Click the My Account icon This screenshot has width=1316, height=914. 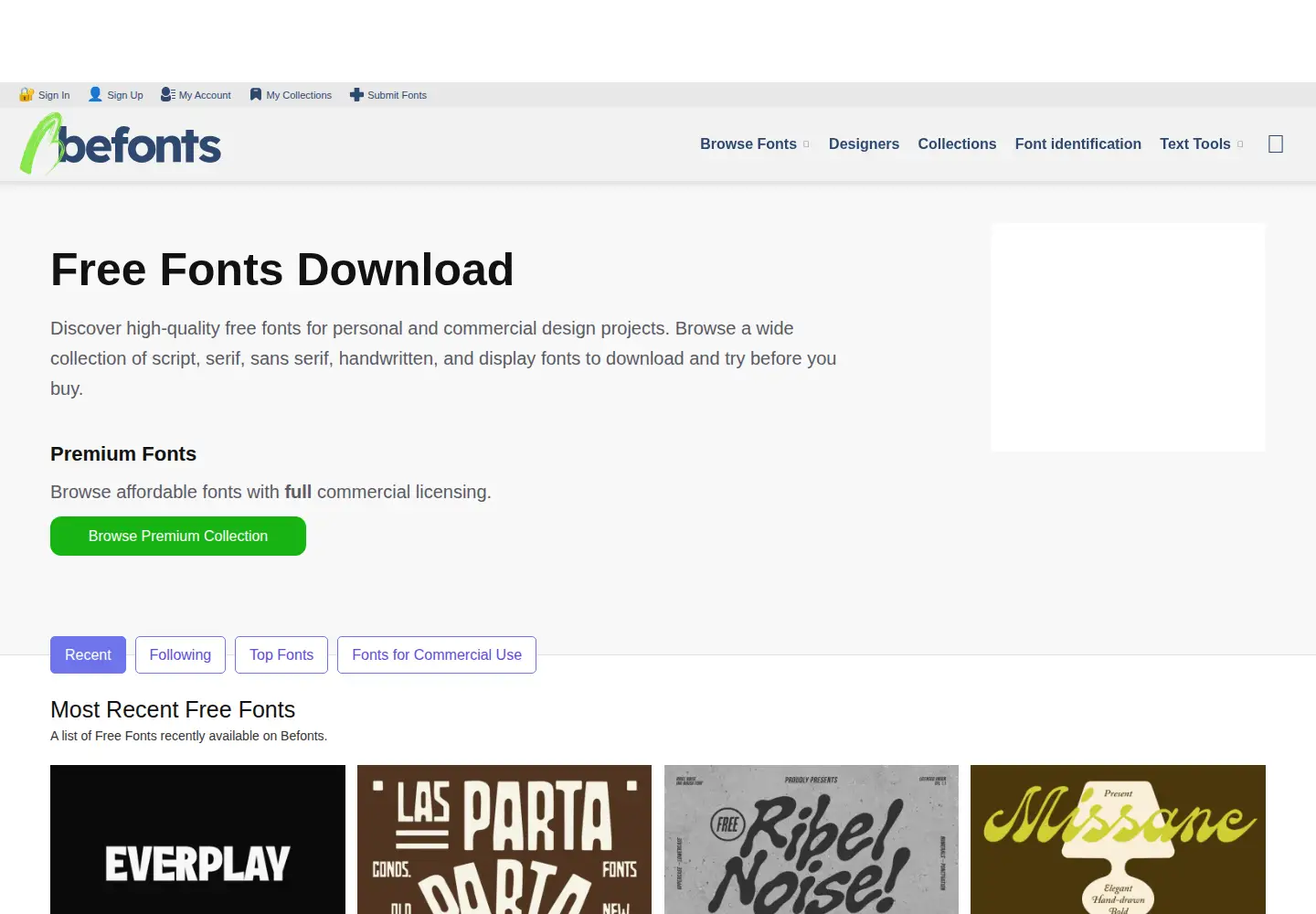[167, 94]
